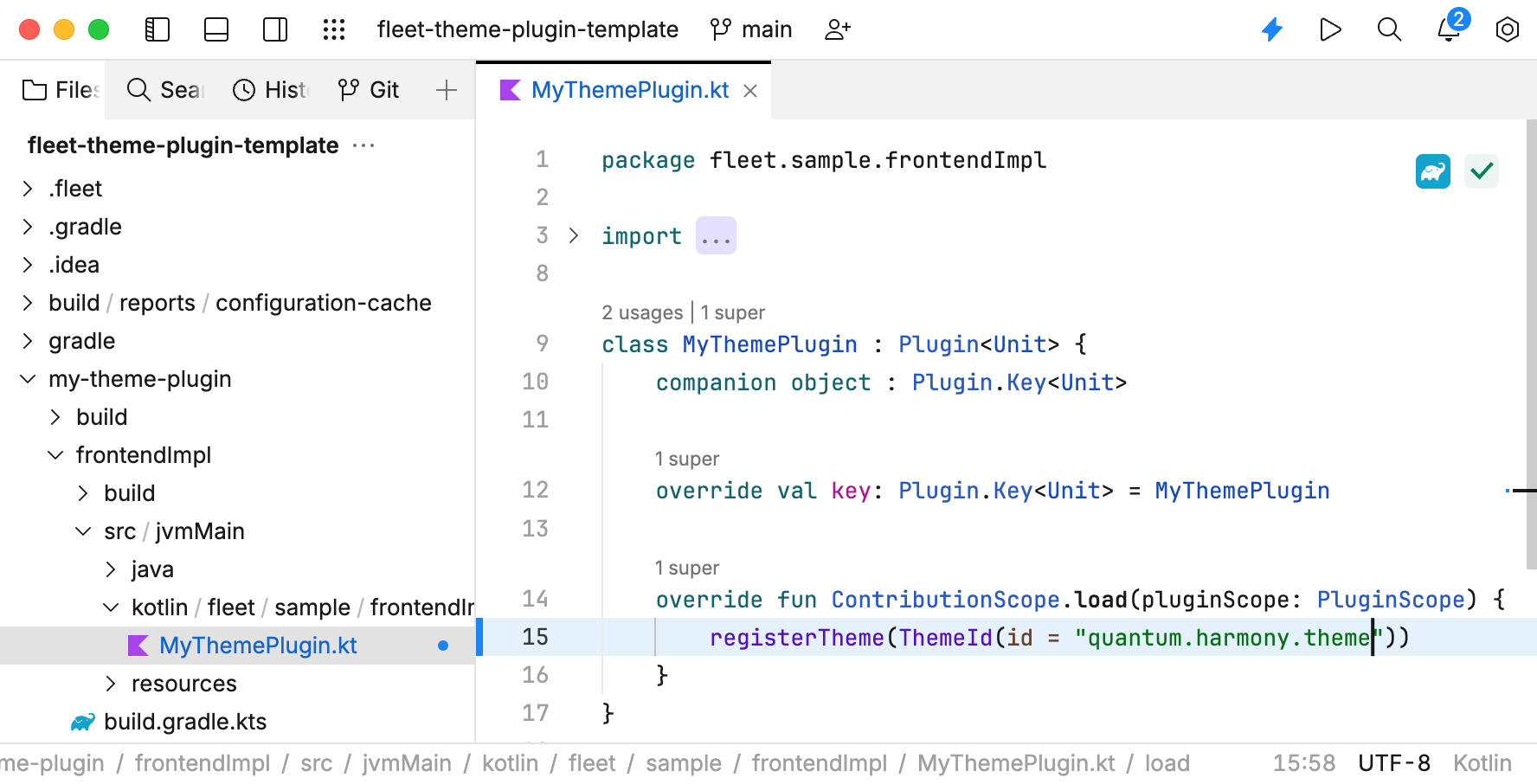Expand the collapsed imports on line 3
1537x784 pixels.
(716, 235)
